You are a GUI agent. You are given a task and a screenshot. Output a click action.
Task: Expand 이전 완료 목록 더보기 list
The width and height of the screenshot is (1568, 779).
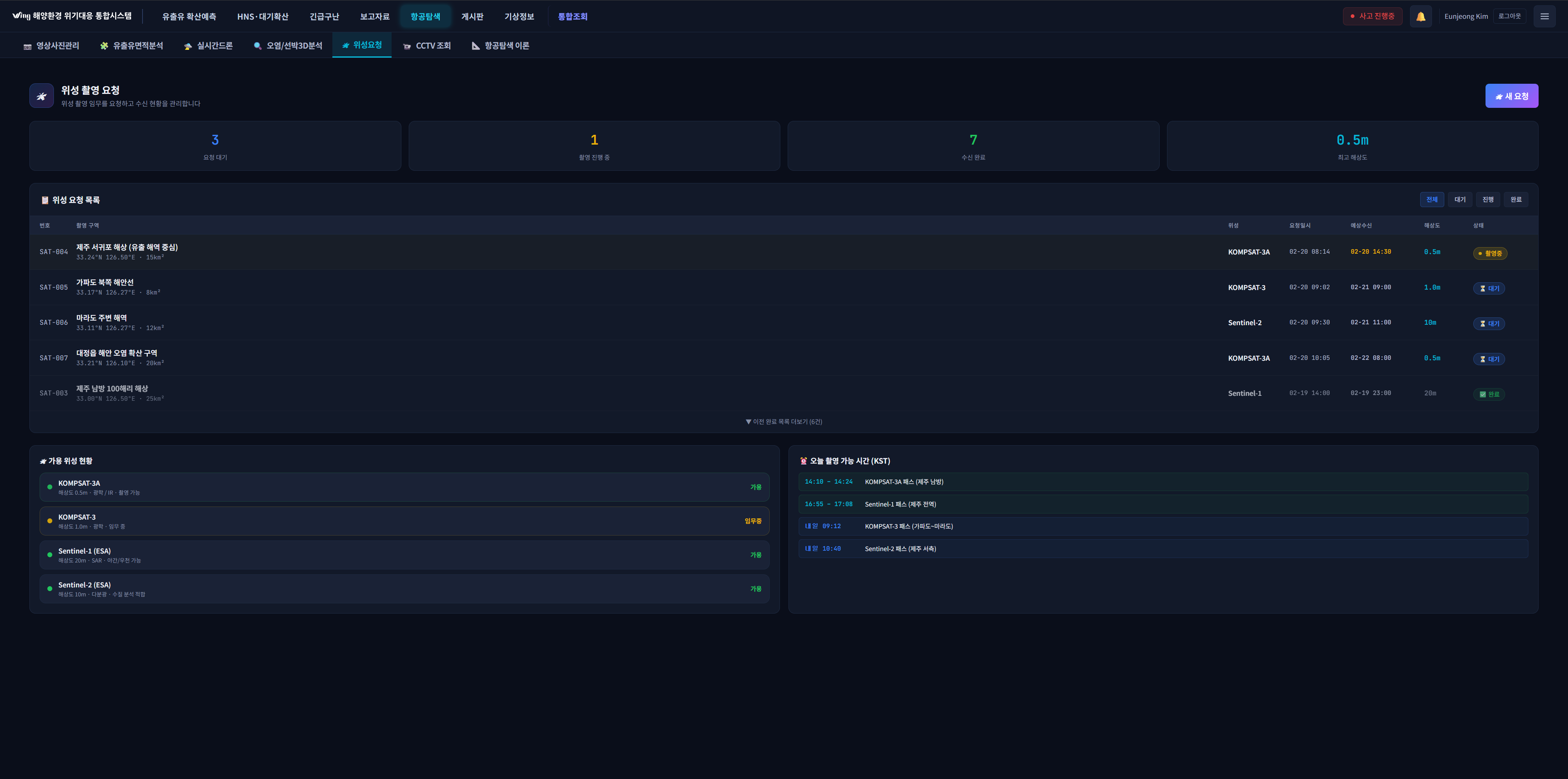(x=784, y=422)
